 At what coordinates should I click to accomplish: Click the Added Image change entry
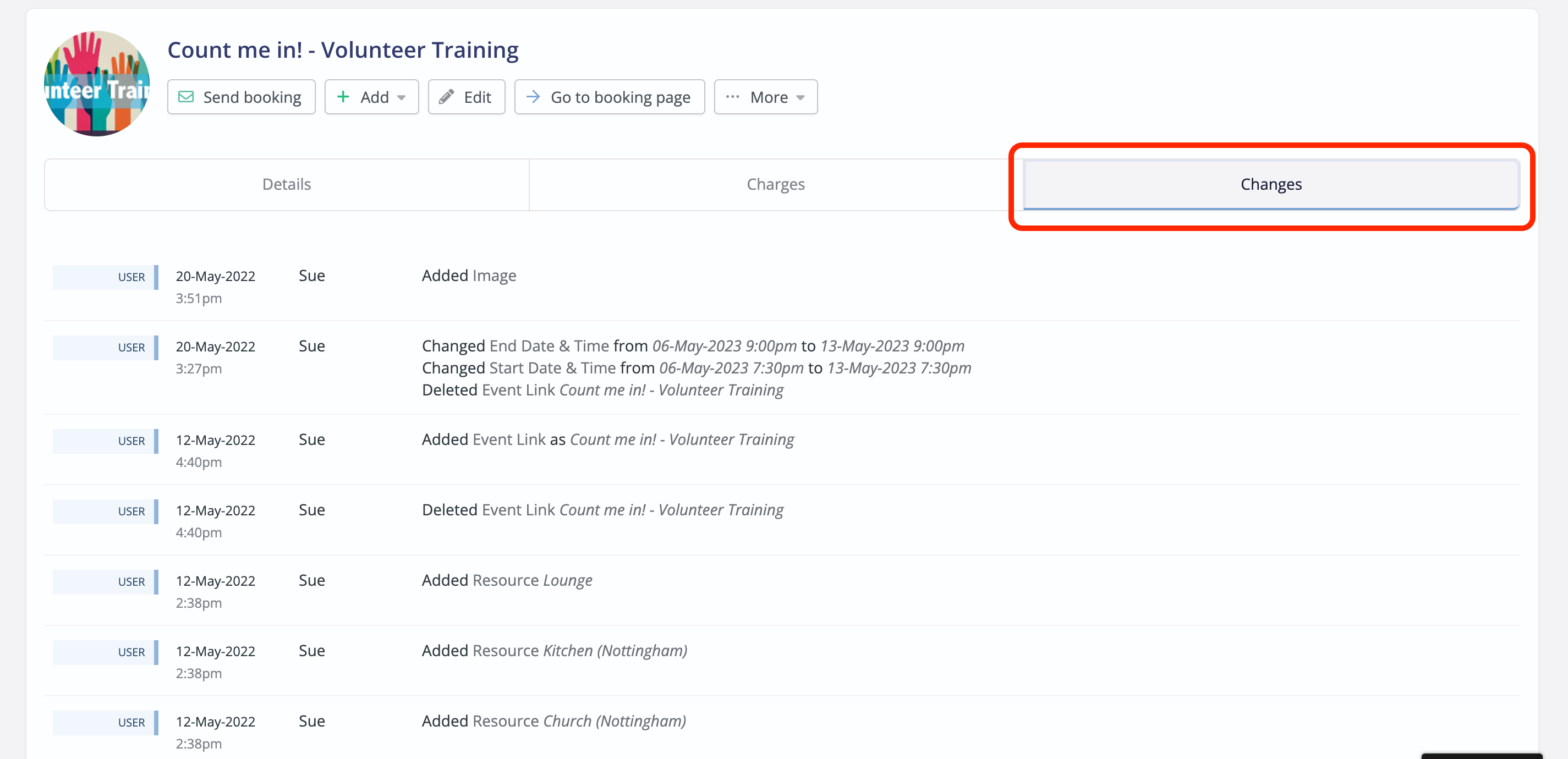pos(469,275)
